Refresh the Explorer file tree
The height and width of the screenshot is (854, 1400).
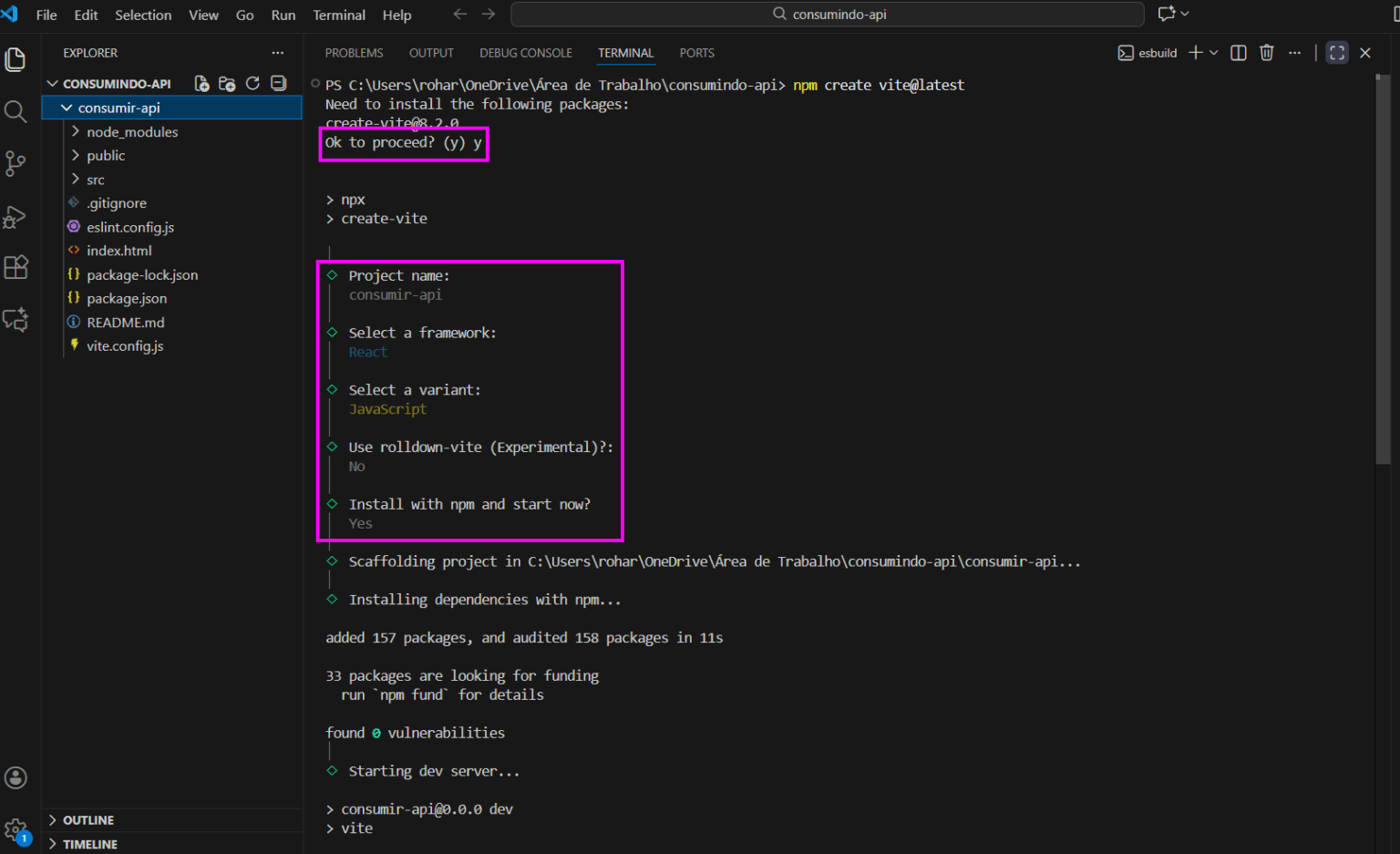click(253, 84)
